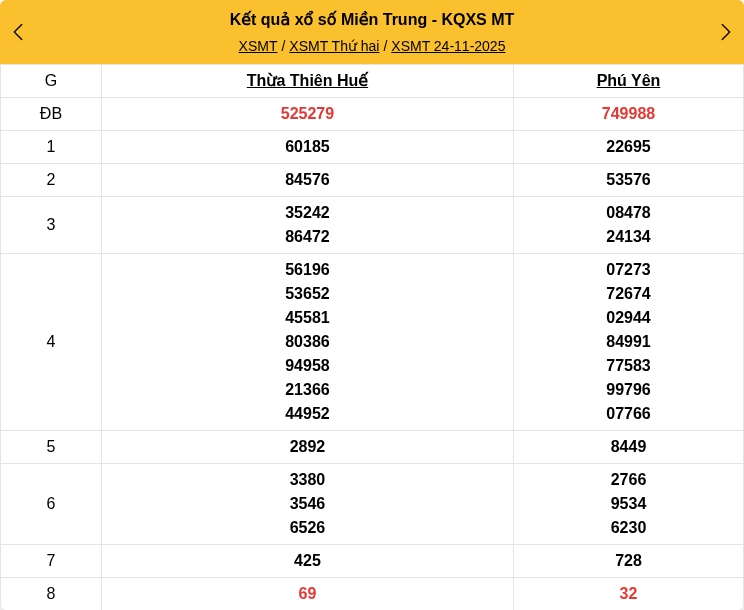Open the XSMT 24-11-2025 link
Viewport: 744px width, 610px height.
click(448, 46)
